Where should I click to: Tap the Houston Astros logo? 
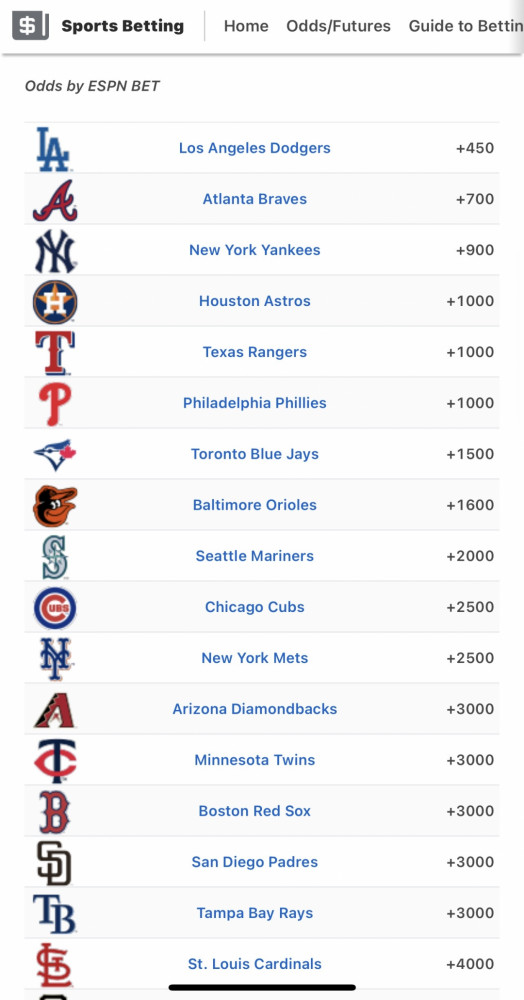(x=55, y=302)
